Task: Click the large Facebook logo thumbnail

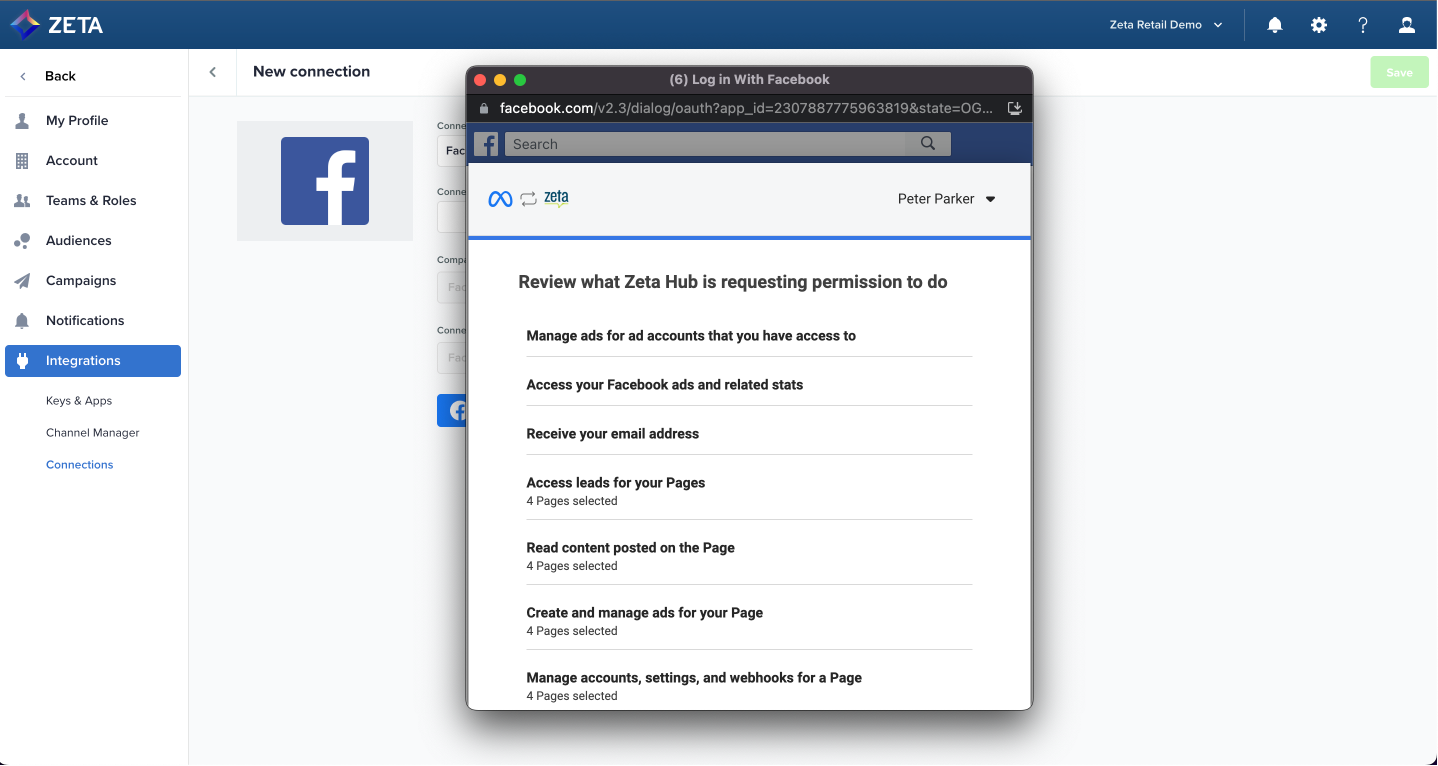Action: [325, 181]
